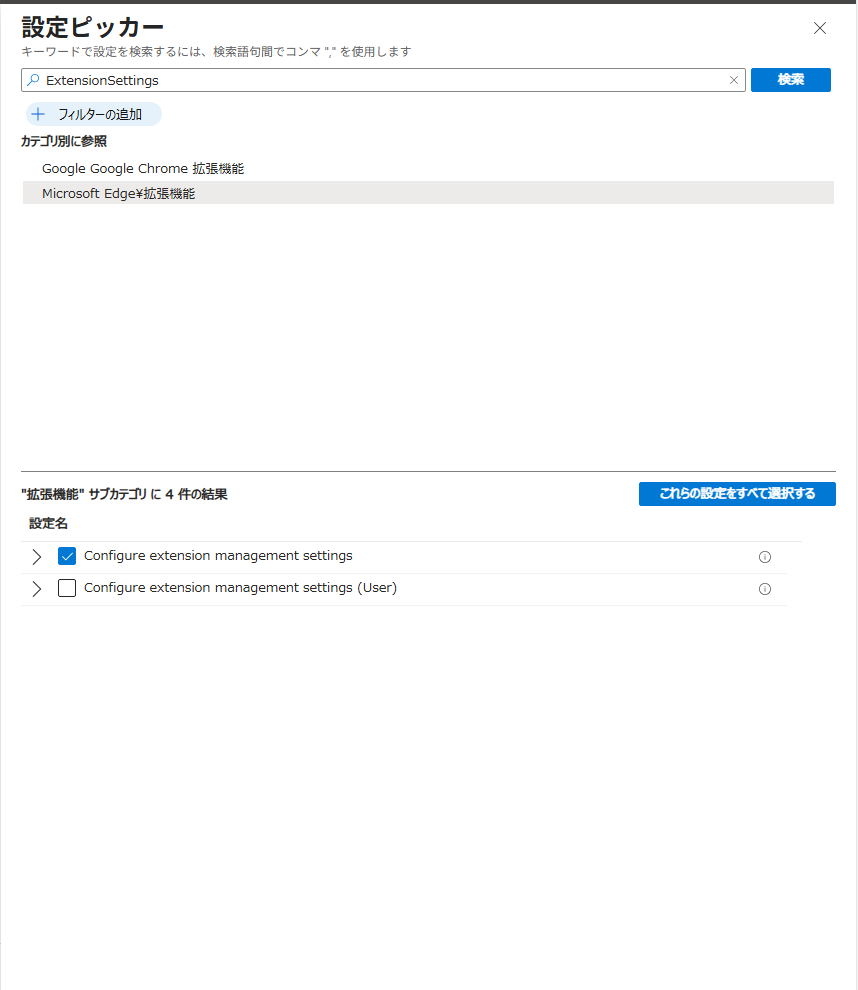Expand Configure extension management settings row
This screenshot has height=990, width=858.
coord(37,556)
